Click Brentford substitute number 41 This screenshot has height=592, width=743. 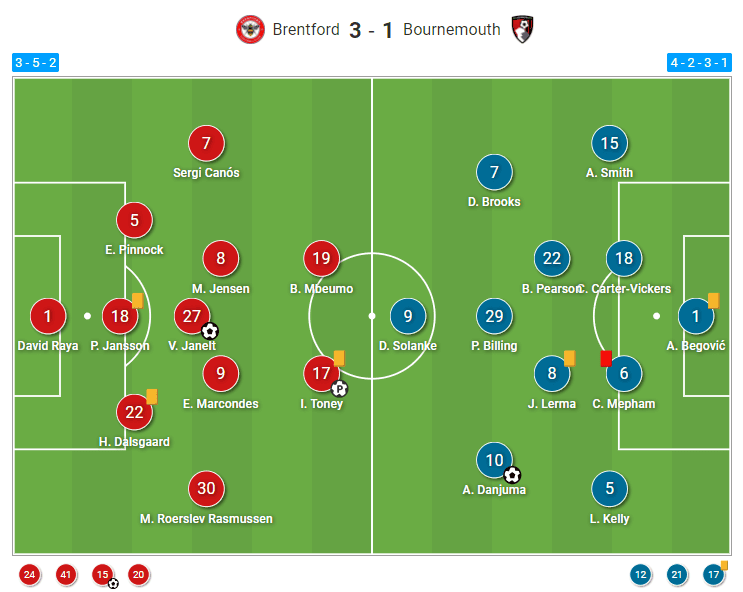pyautogui.click(x=66, y=574)
